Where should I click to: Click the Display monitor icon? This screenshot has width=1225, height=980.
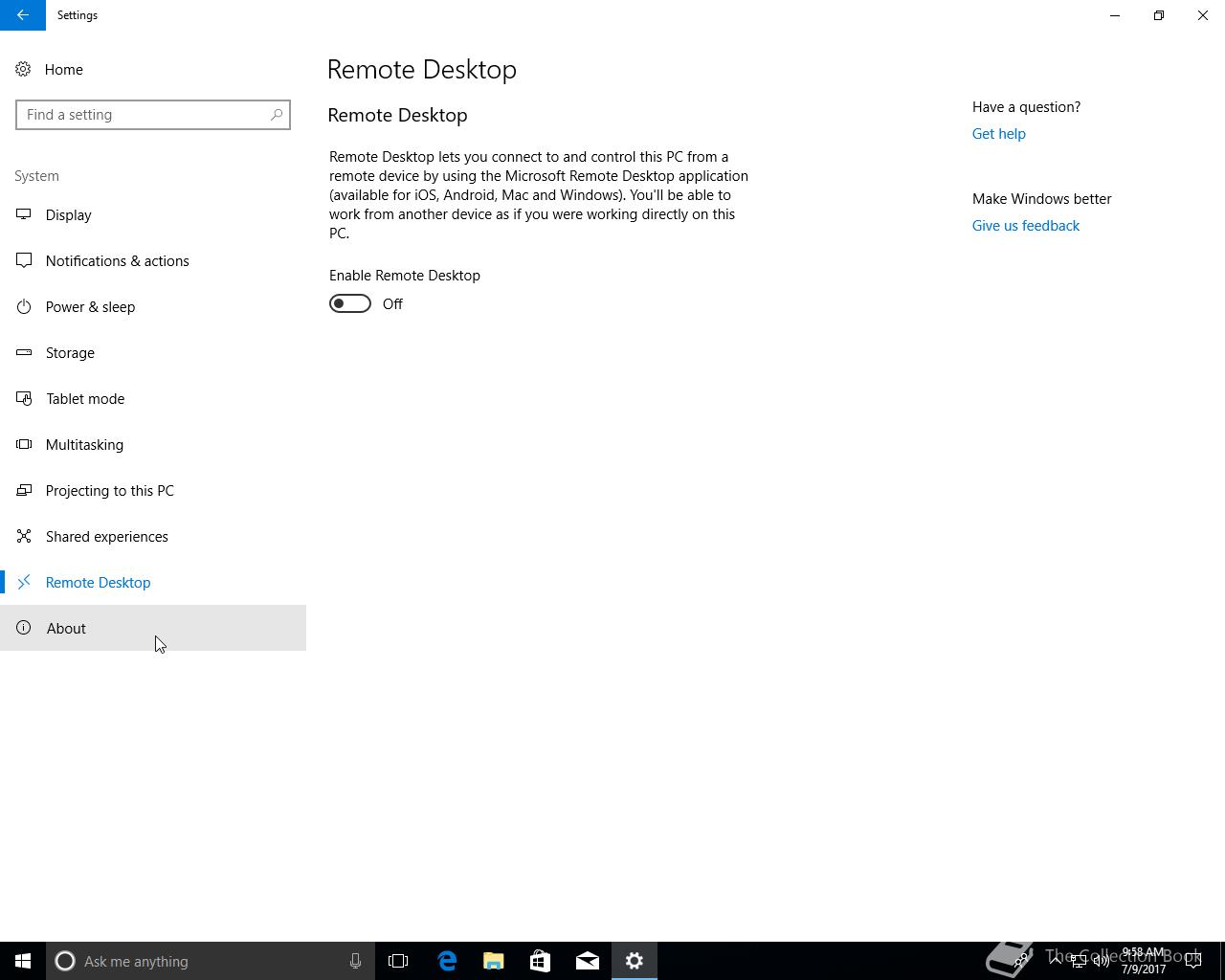[24, 214]
